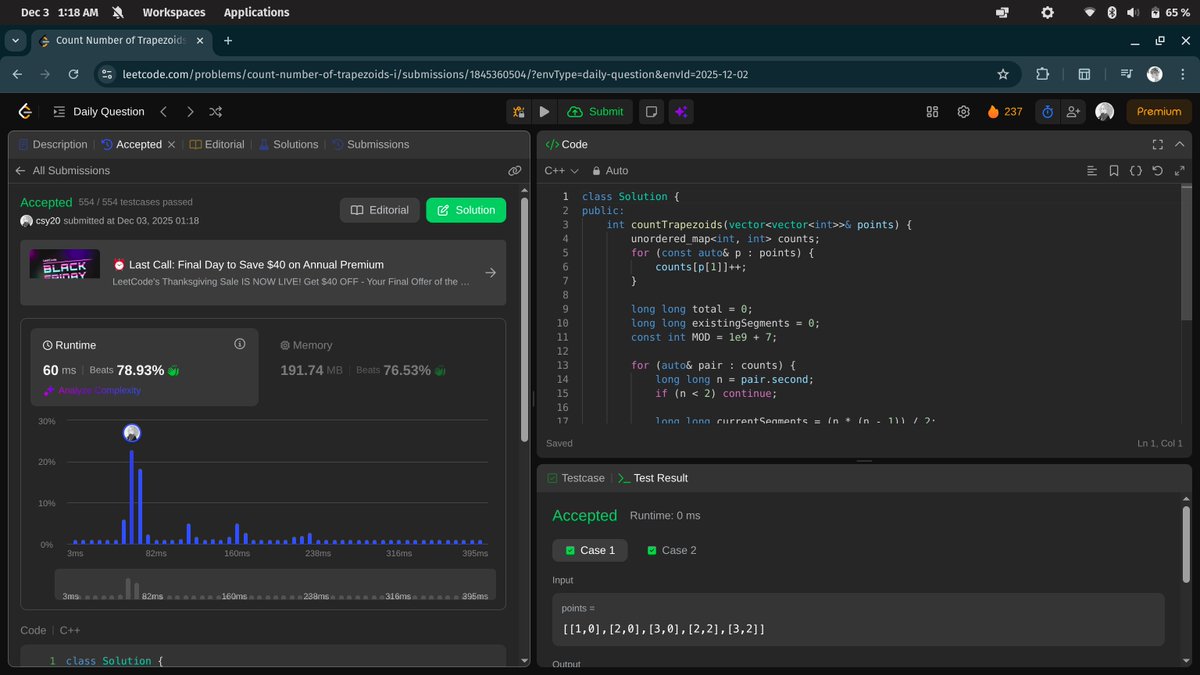Screen dimensions: 1200x675
Task: Click the Premium button
Action: (x=1159, y=112)
